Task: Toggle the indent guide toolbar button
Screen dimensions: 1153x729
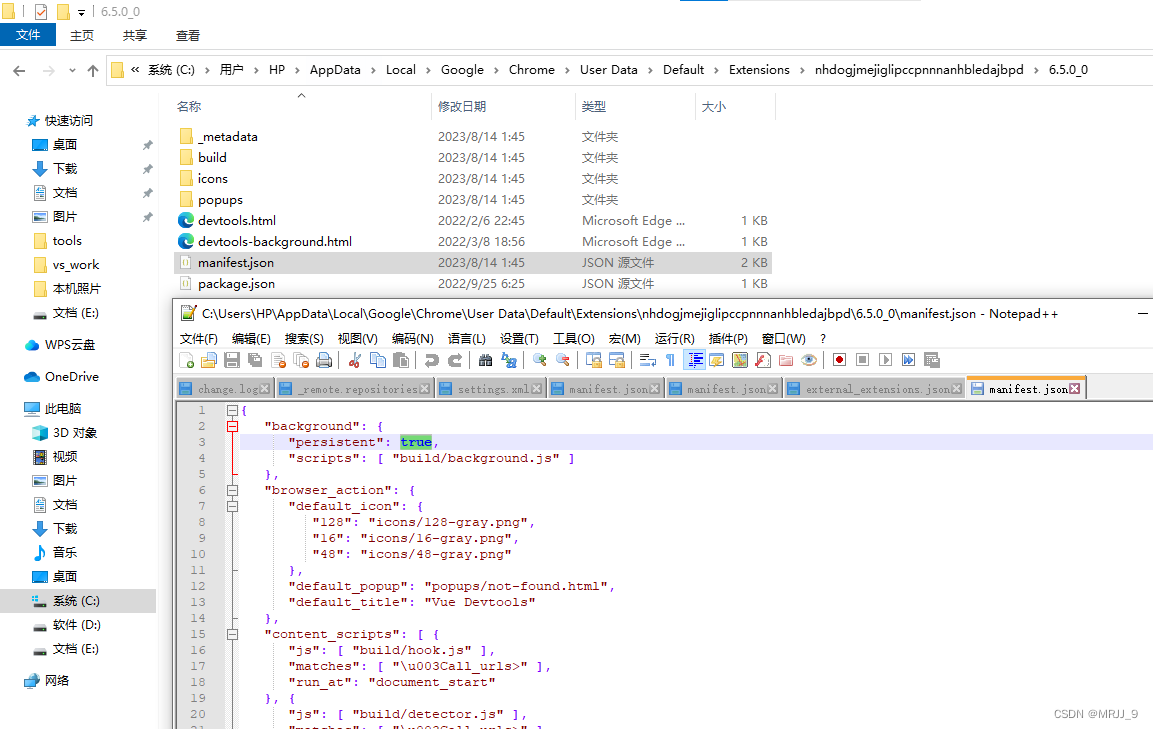Action: pyautogui.click(x=694, y=360)
